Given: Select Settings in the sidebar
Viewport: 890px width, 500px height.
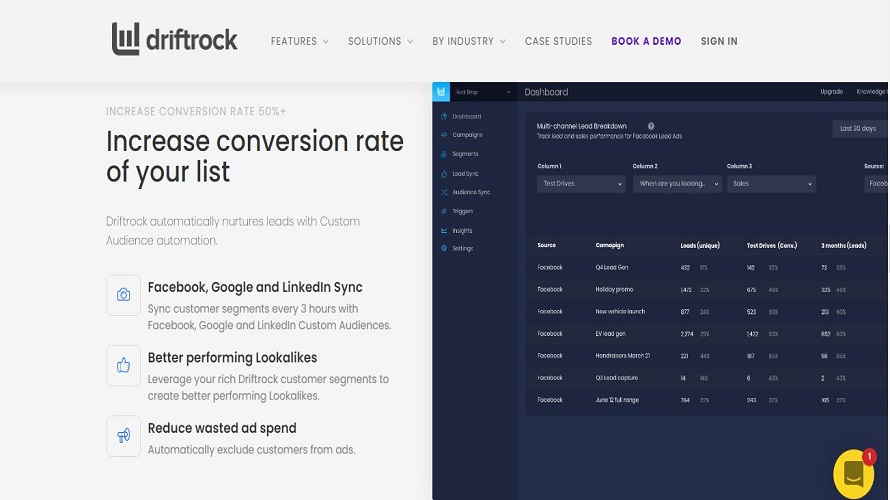Looking at the screenshot, I should (x=463, y=248).
